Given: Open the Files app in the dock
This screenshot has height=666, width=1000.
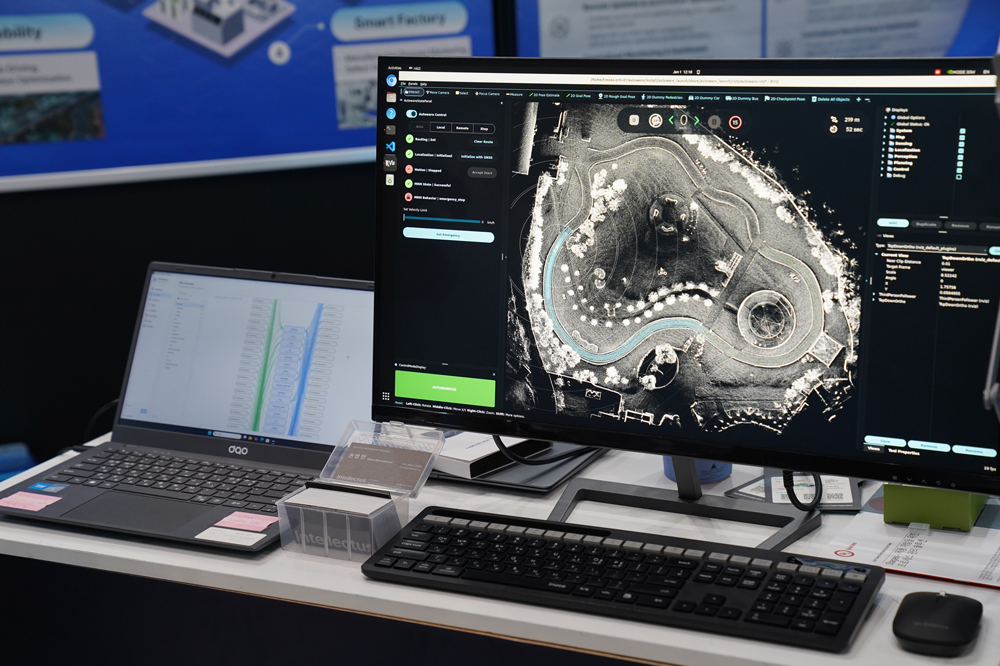Looking at the screenshot, I should click(x=391, y=97).
